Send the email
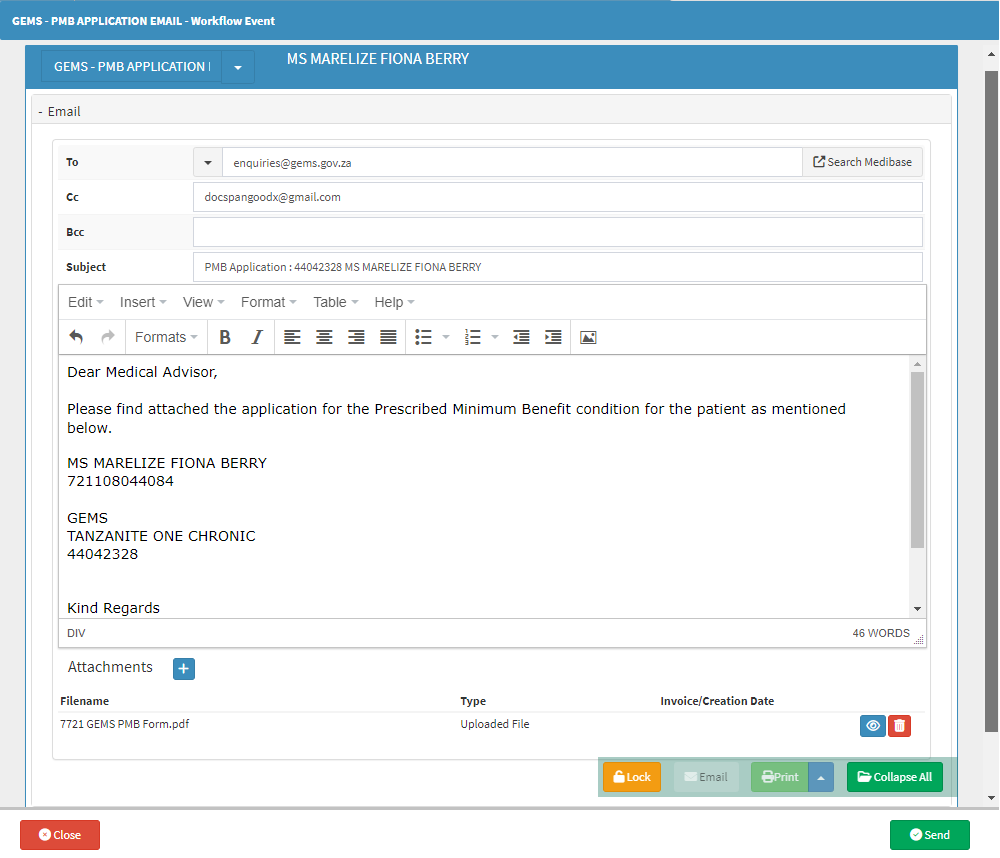Viewport: 1000px width, 858px height. point(930,835)
